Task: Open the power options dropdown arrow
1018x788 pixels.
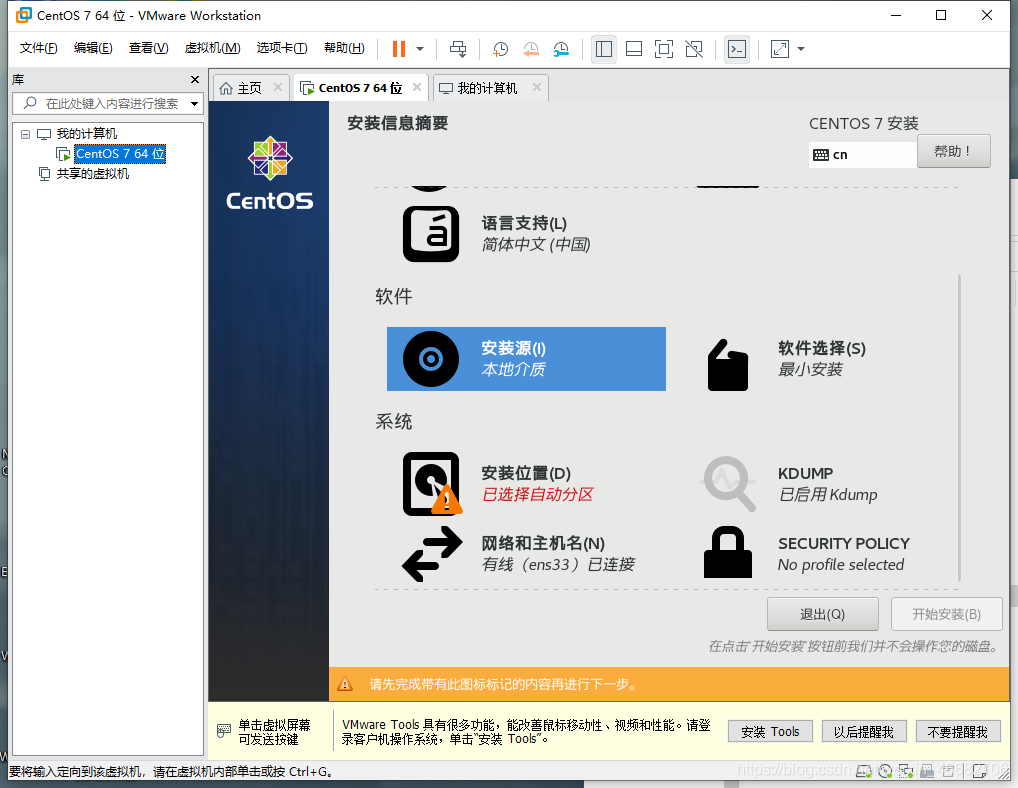Action: [420, 49]
